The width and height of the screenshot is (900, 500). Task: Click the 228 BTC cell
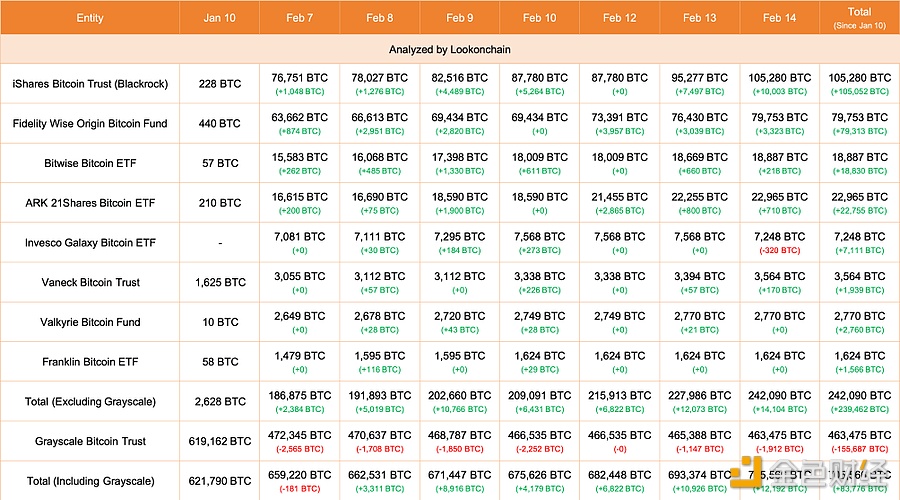pyautogui.click(x=219, y=84)
